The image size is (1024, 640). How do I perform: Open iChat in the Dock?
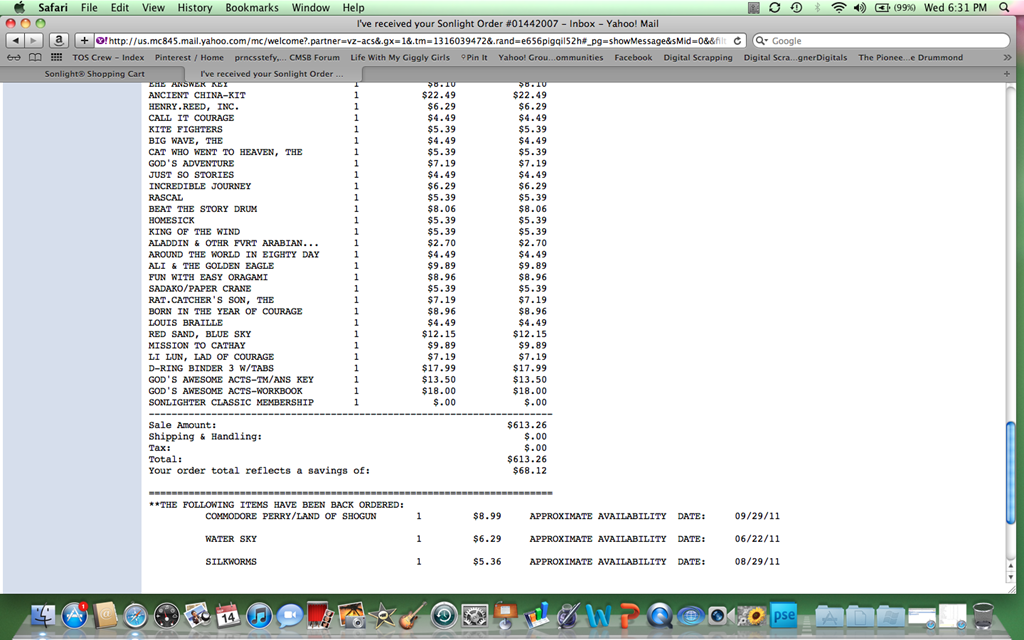point(290,616)
